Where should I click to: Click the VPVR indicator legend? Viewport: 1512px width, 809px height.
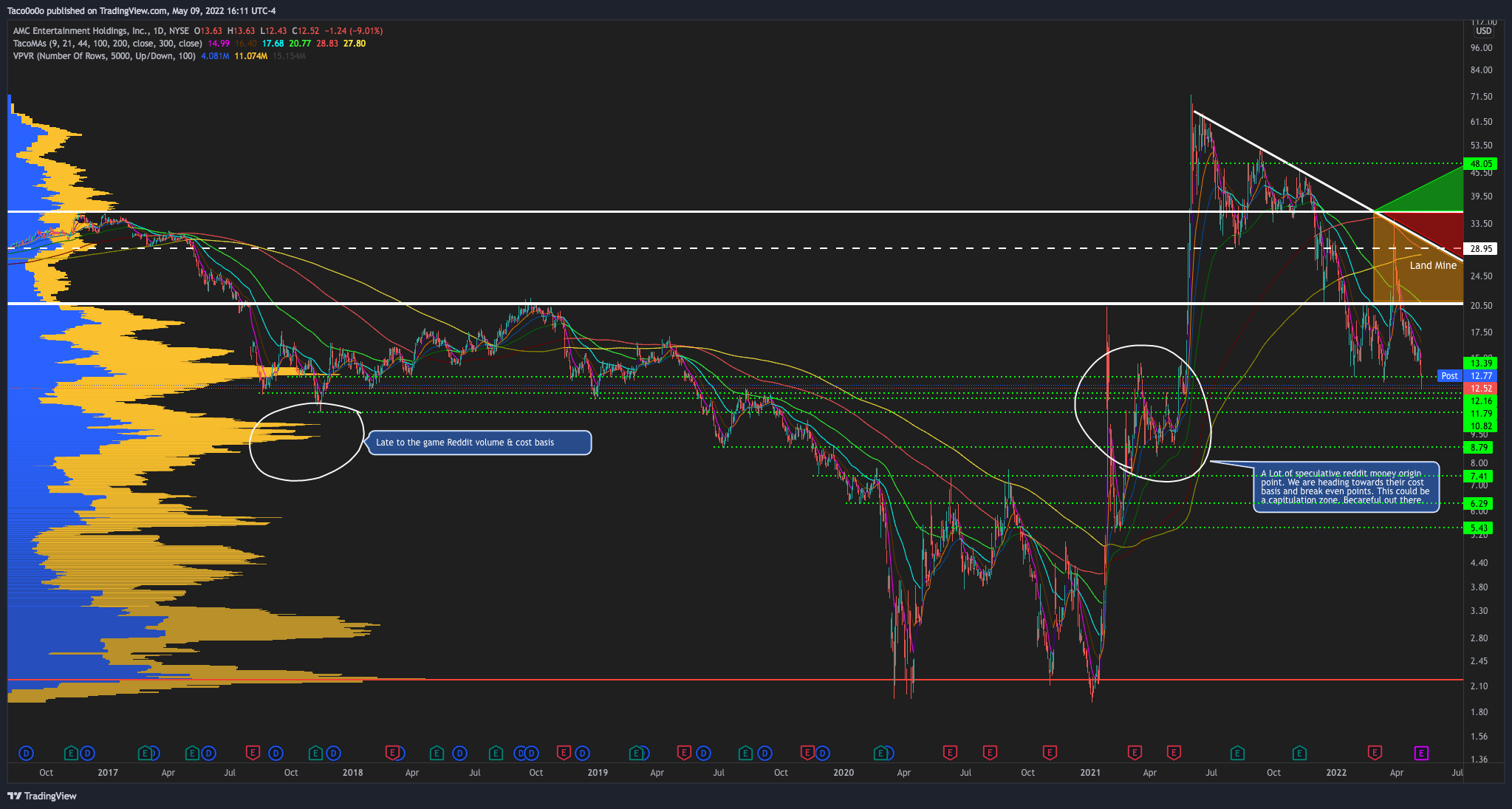[104, 56]
